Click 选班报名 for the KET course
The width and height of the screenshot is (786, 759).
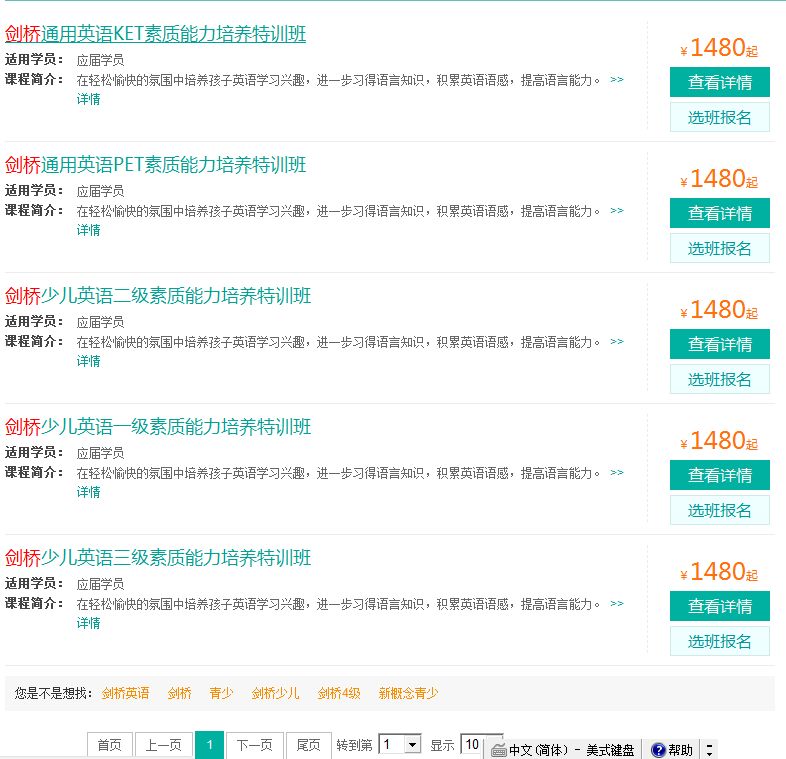[x=719, y=117]
